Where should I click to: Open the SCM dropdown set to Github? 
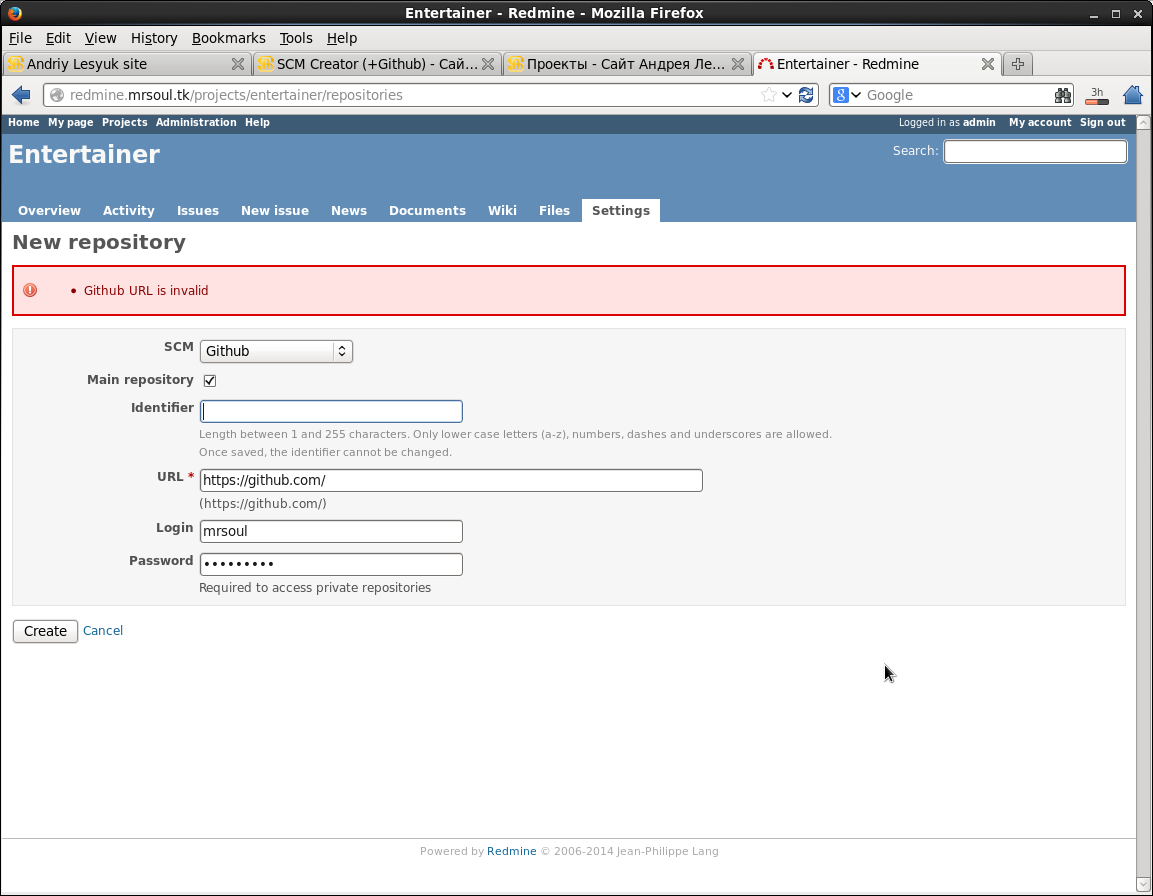(276, 352)
